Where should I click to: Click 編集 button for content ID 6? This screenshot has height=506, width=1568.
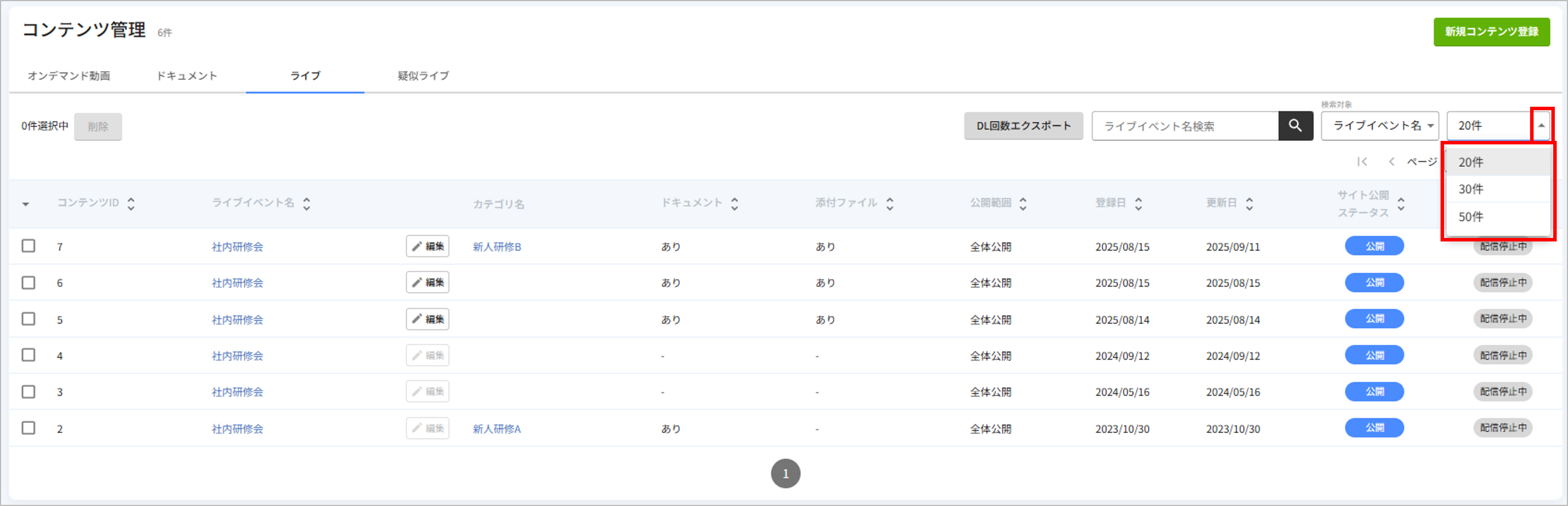[x=428, y=283]
